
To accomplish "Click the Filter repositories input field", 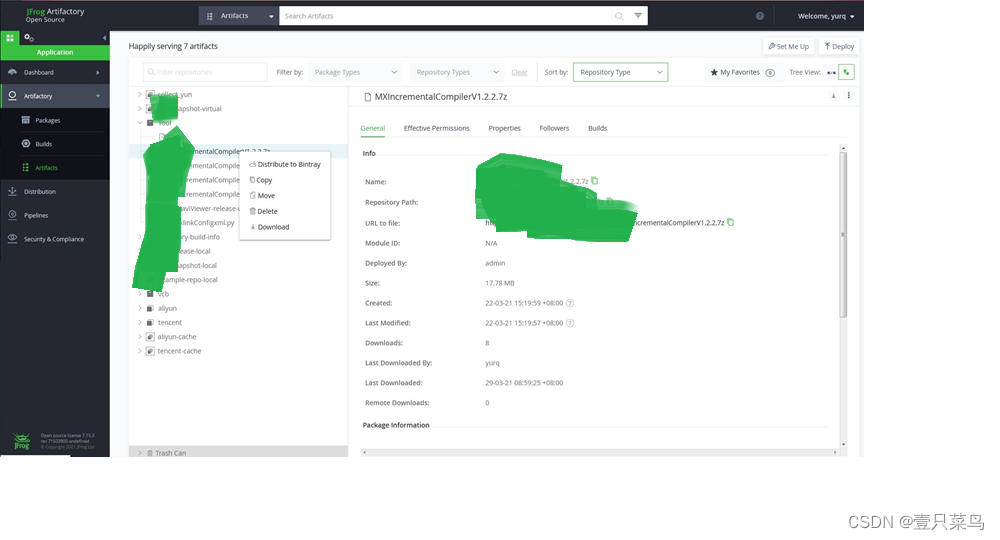I will click(x=205, y=72).
